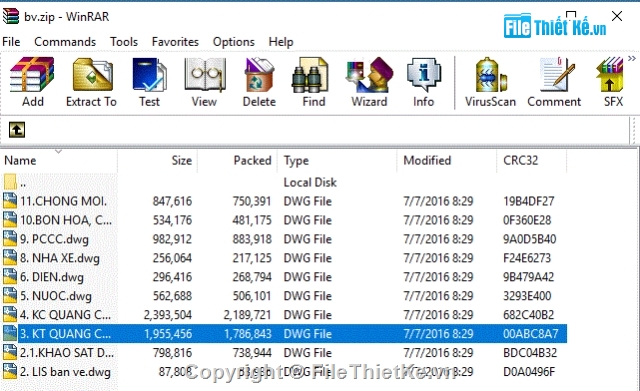Select the 8. NHA XE.dwg file name
This screenshot has height=391, width=640.
tap(60, 258)
